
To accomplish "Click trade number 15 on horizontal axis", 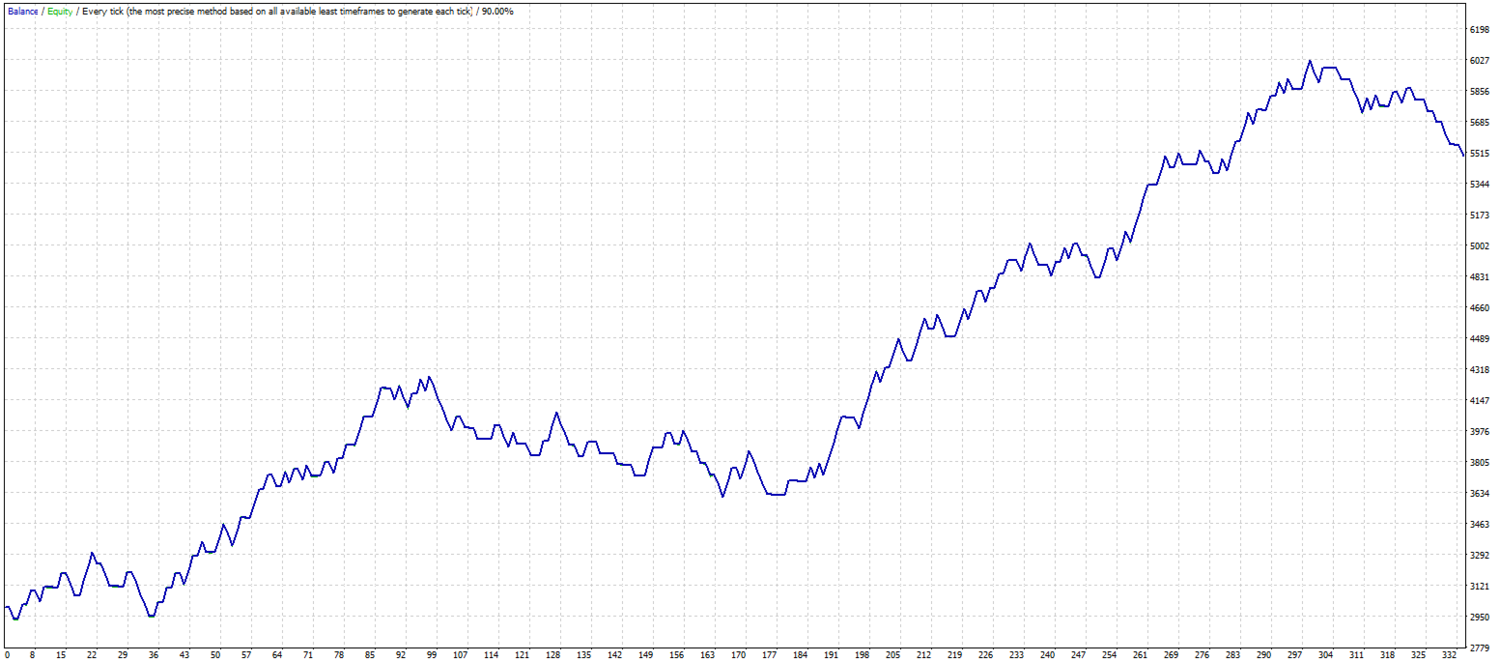I will coord(61,655).
